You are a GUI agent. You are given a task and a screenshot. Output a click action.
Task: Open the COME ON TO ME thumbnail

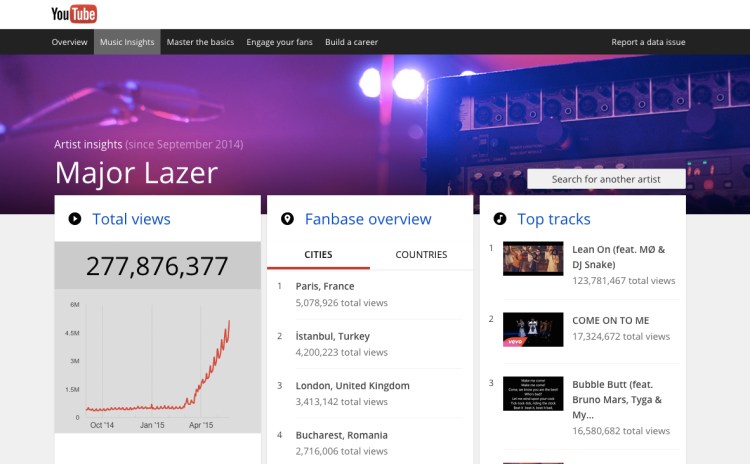[533, 330]
